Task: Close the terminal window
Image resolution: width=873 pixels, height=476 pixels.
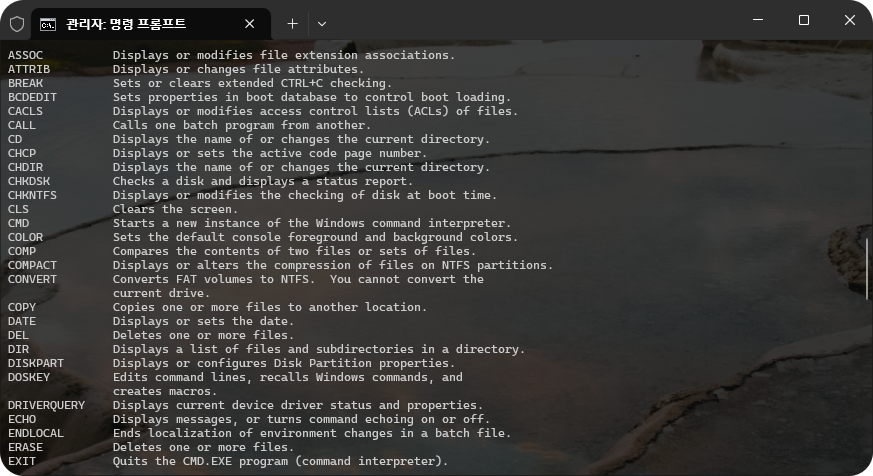Action: 849,21
